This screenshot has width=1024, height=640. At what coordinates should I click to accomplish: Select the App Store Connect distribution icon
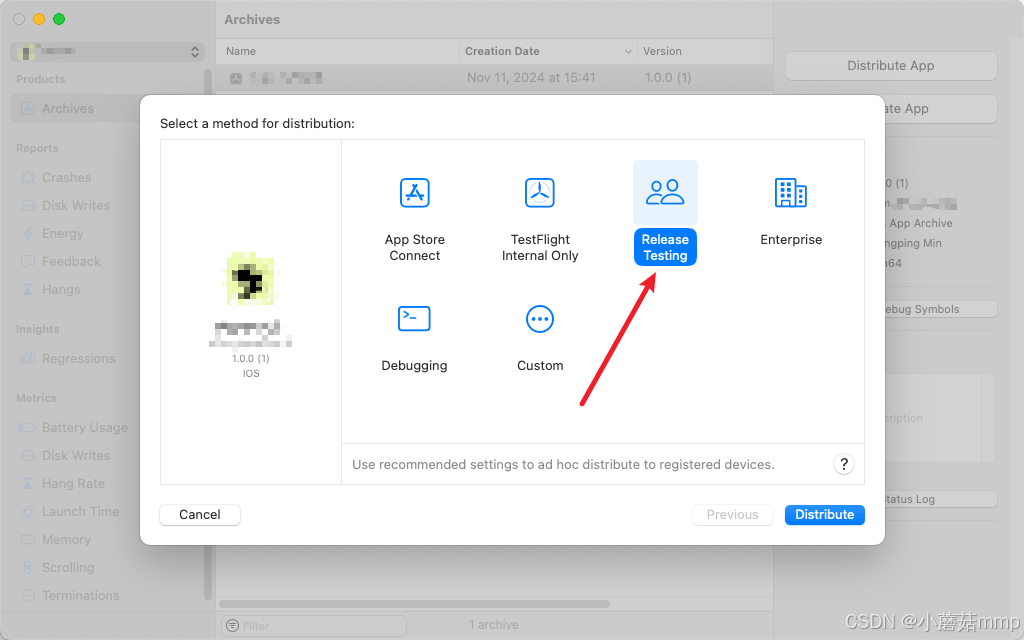tap(415, 193)
